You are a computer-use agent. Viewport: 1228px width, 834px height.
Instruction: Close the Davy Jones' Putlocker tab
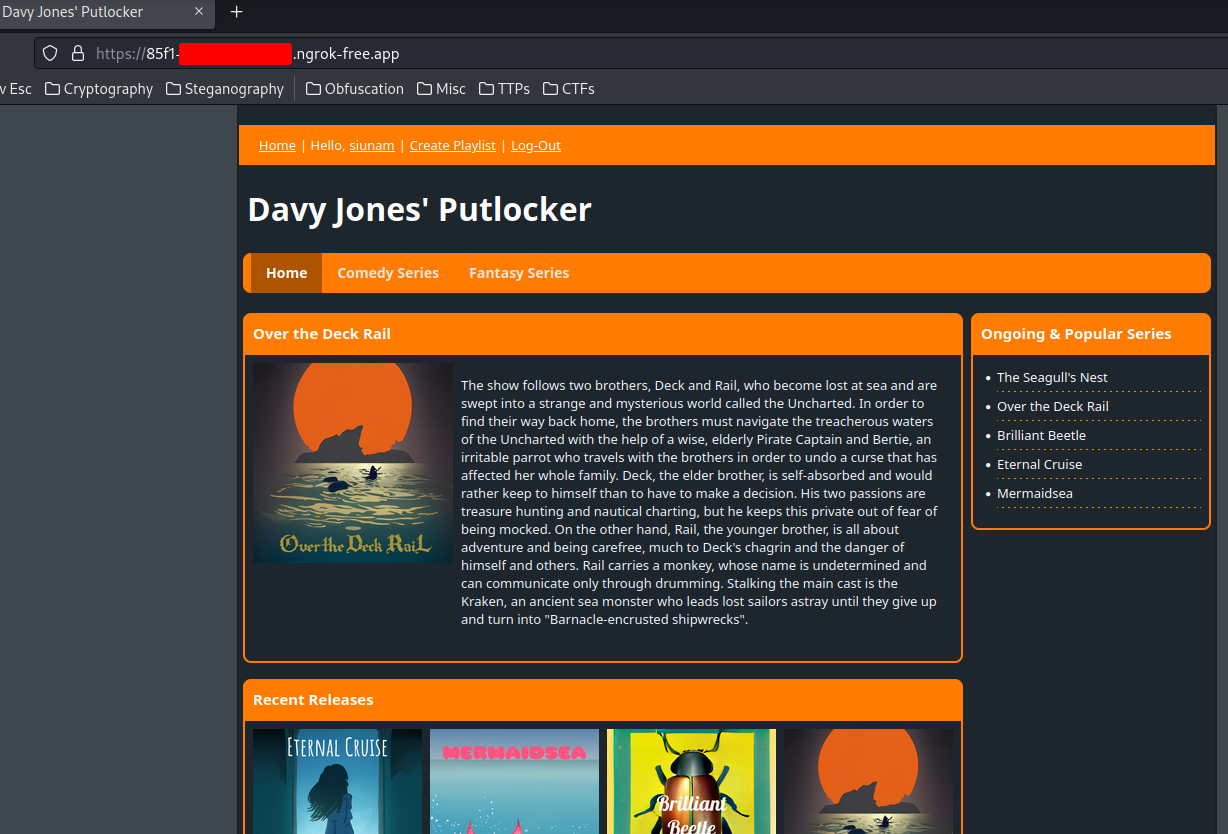(x=199, y=12)
